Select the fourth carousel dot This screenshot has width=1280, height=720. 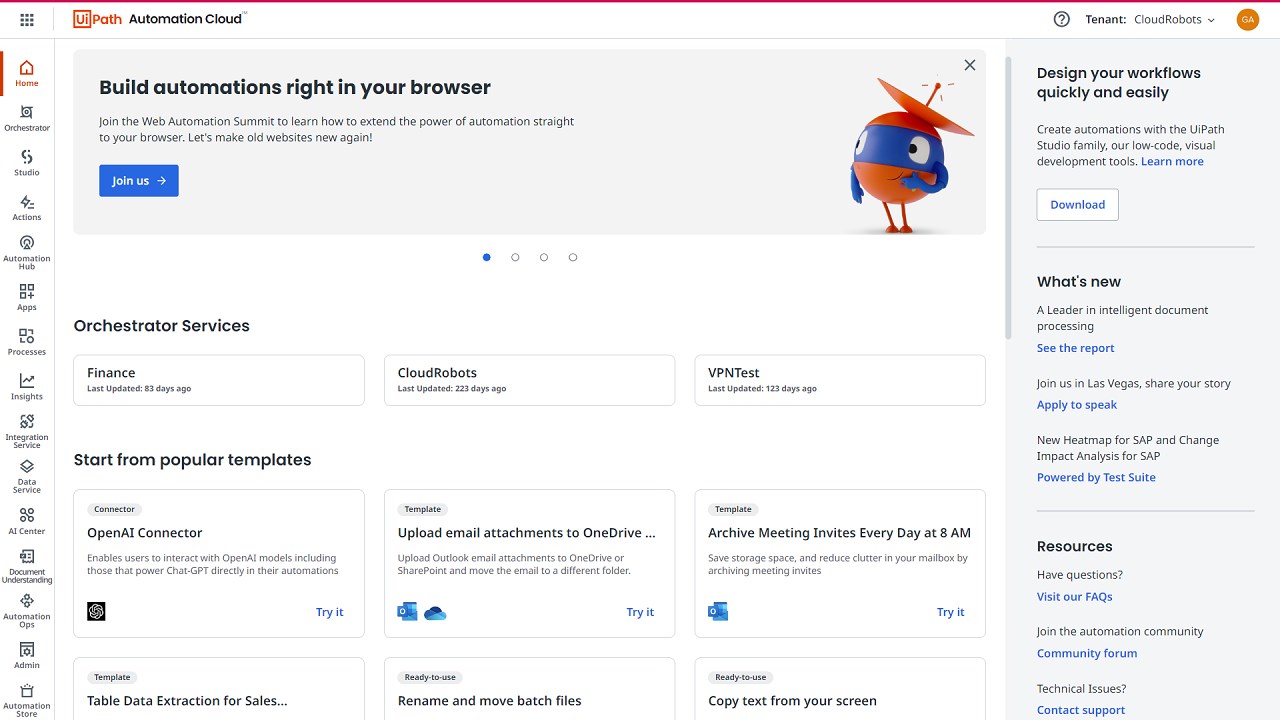tap(573, 257)
